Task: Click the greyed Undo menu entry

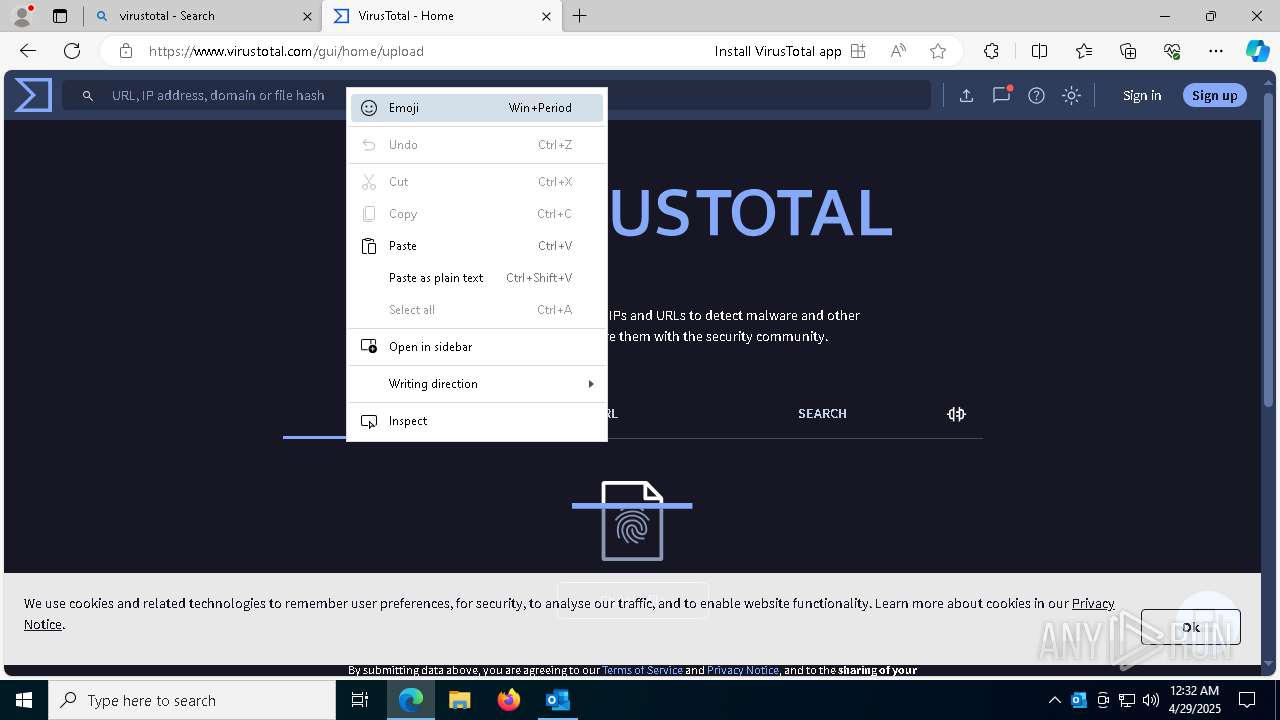Action: tap(477, 145)
